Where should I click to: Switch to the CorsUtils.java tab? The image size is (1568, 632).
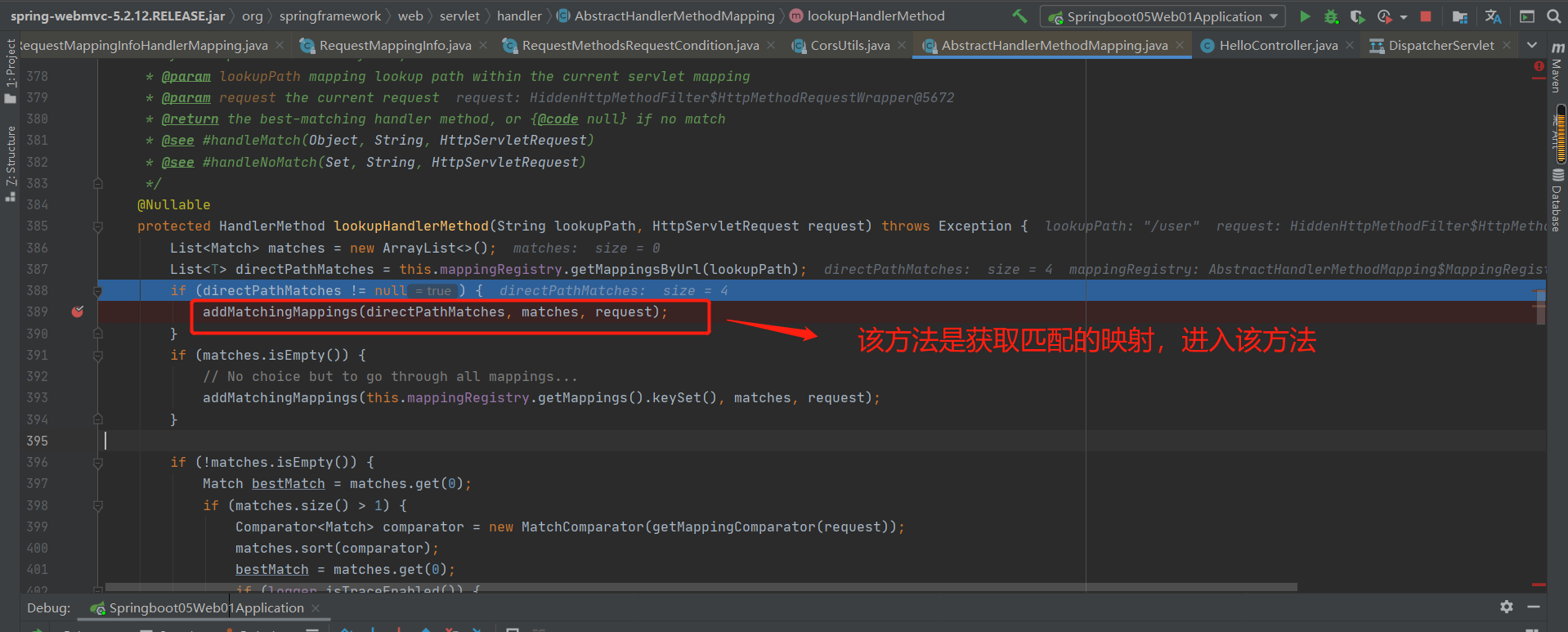850,46
